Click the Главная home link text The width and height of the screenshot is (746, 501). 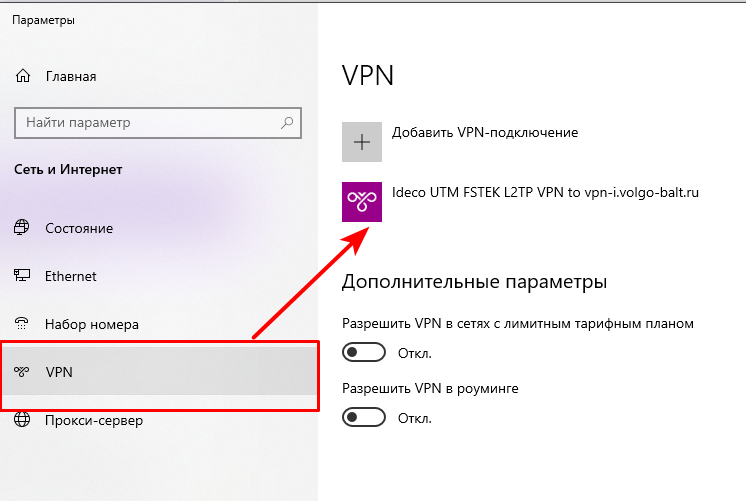pos(70,76)
